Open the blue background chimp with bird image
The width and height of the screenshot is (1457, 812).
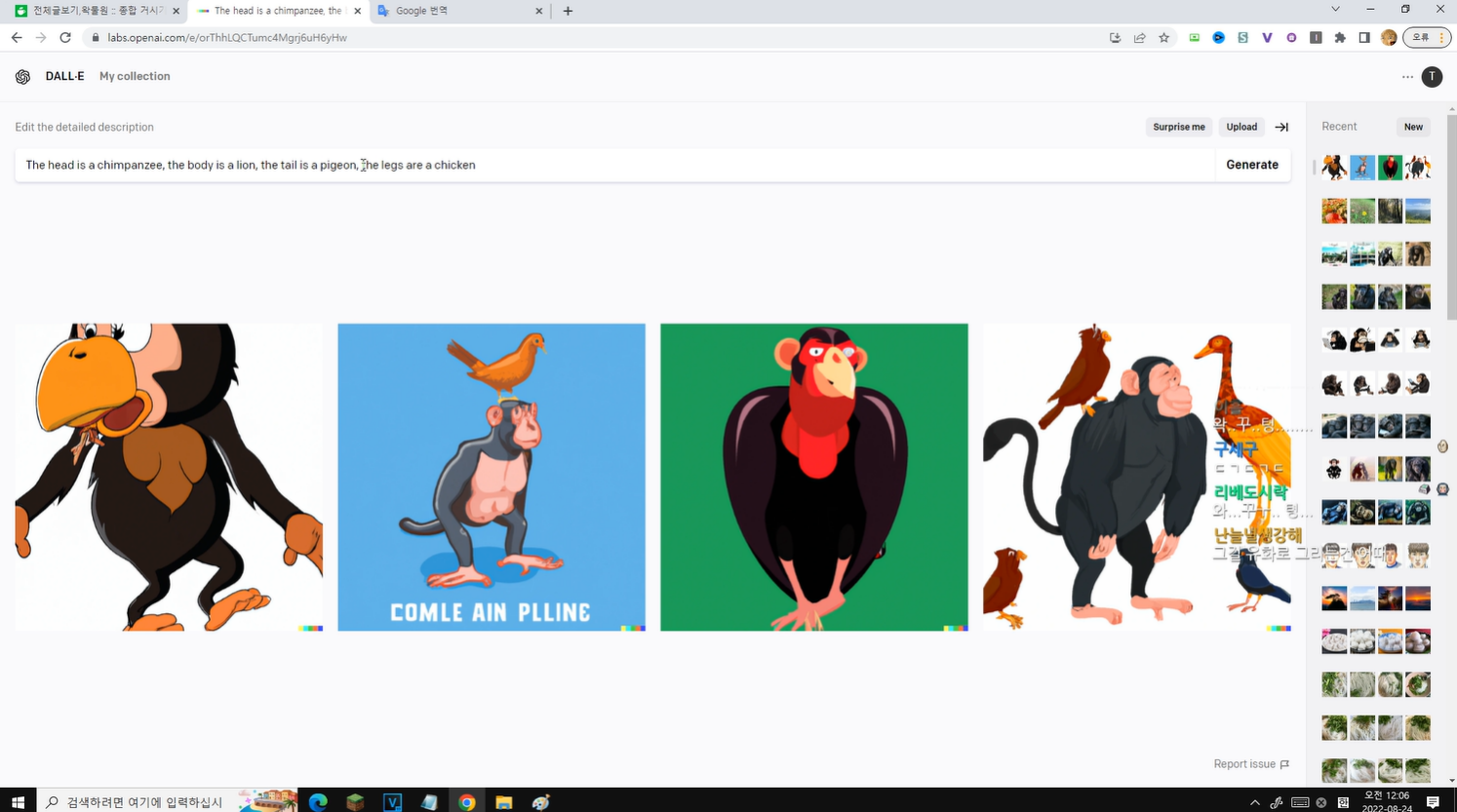[492, 477]
